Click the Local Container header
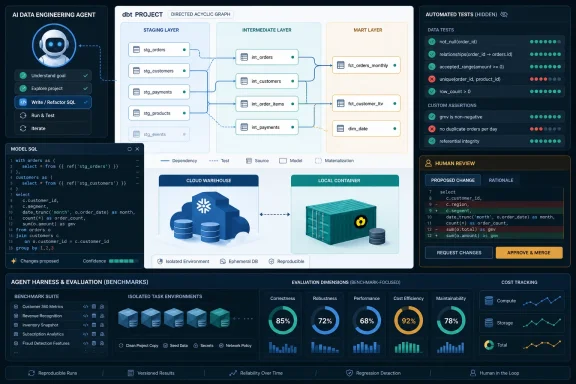 [x=345, y=180]
